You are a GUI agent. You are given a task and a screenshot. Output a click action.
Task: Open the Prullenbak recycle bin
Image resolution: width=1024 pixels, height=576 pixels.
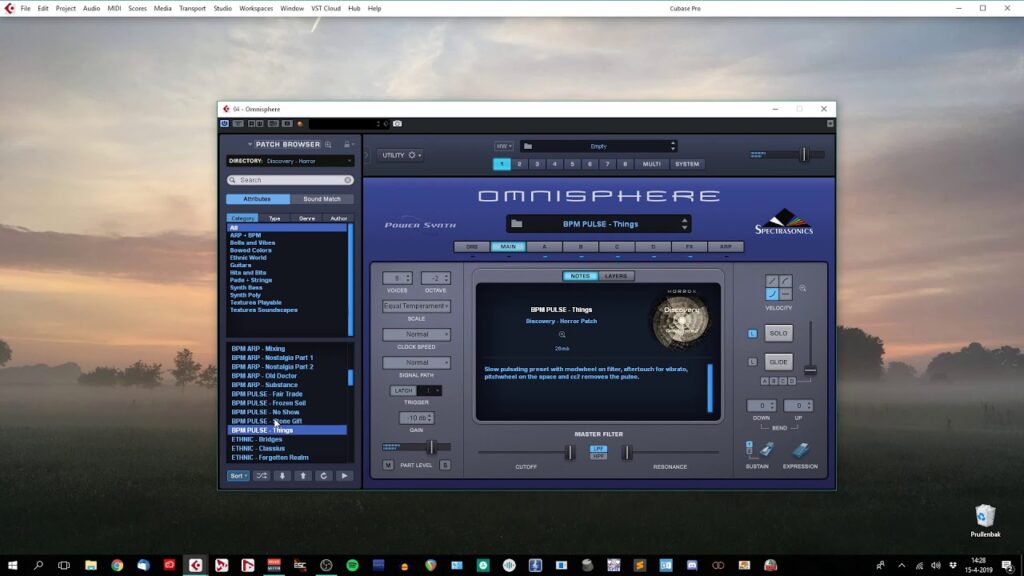coord(985,520)
